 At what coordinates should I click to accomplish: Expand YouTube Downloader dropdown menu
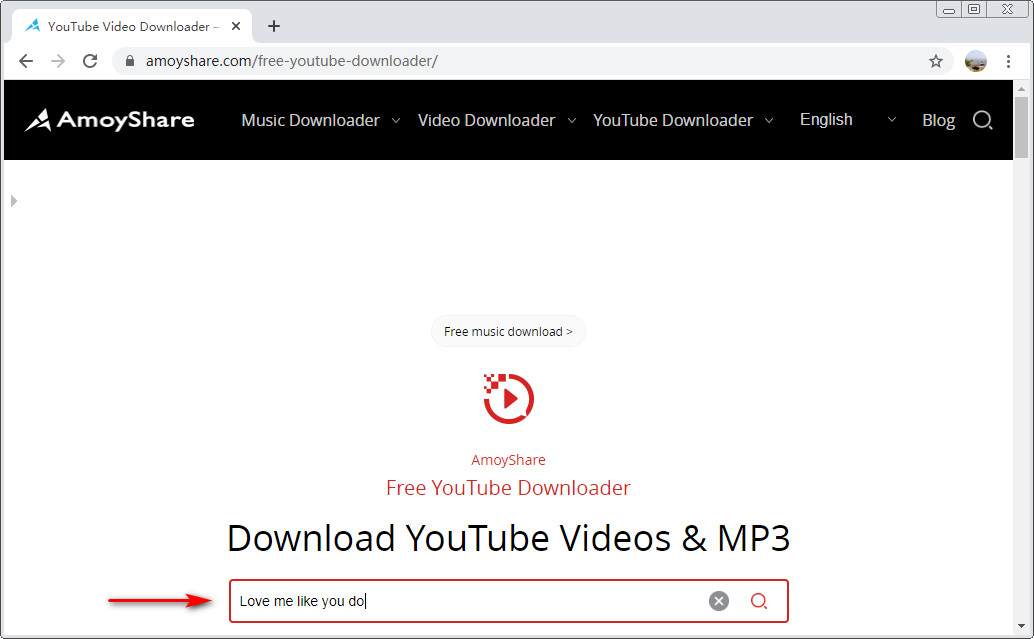[683, 120]
